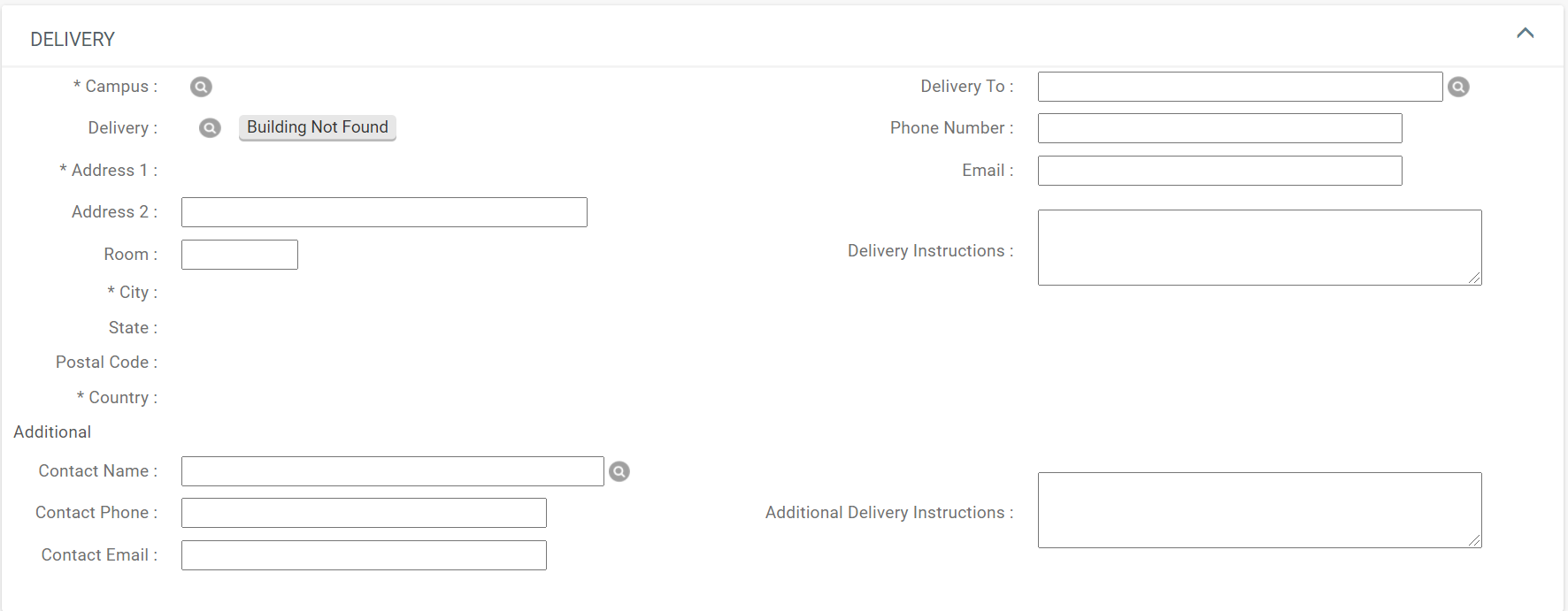Click the Additional section label
Screen dimensions: 1568x611
(52, 432)
